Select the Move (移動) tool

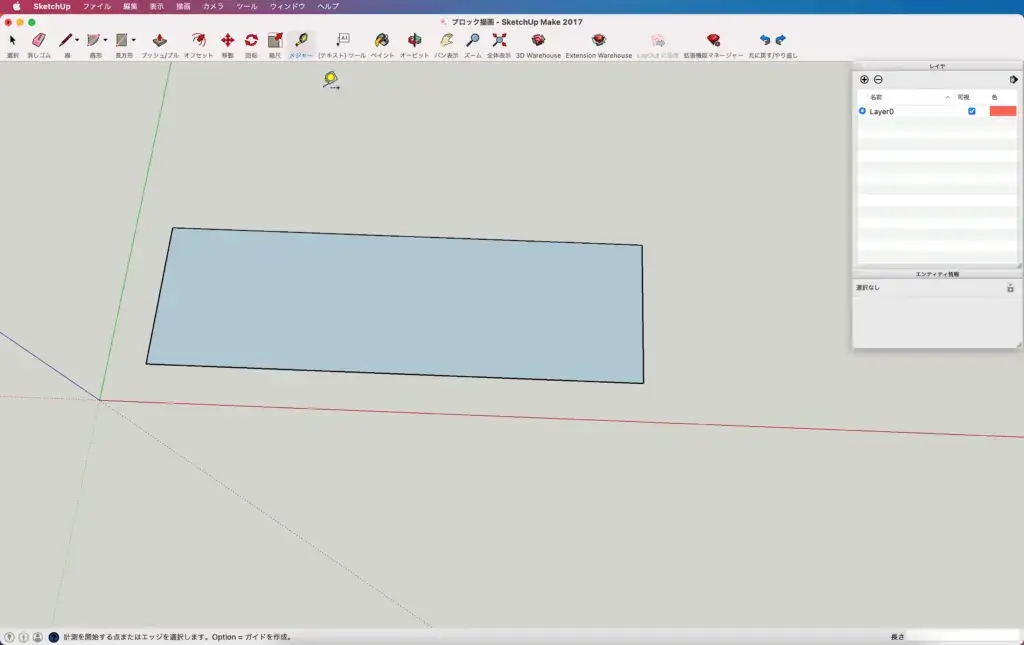point(227,41)
